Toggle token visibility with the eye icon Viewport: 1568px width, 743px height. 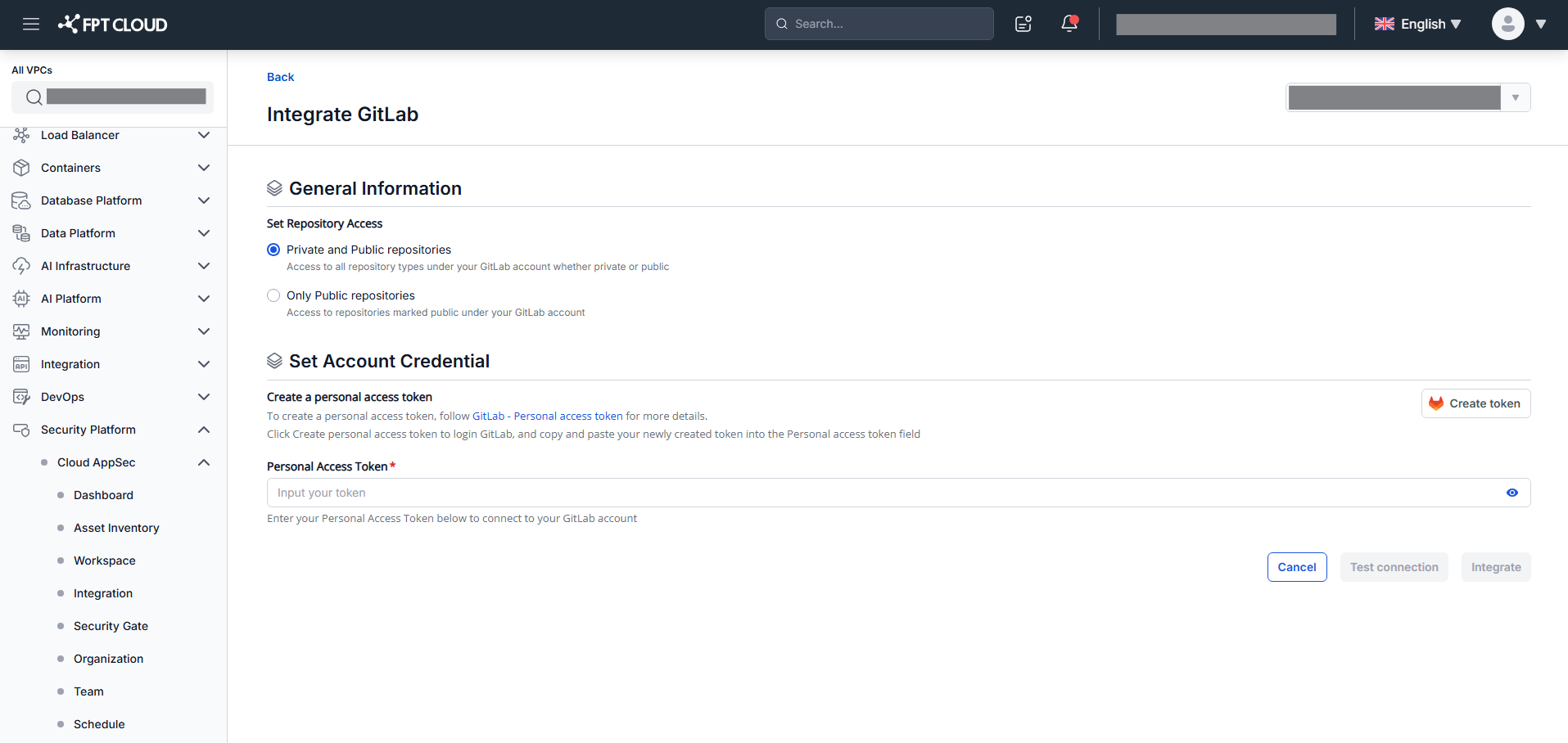pyautogui.click(x=1512, y=493)
